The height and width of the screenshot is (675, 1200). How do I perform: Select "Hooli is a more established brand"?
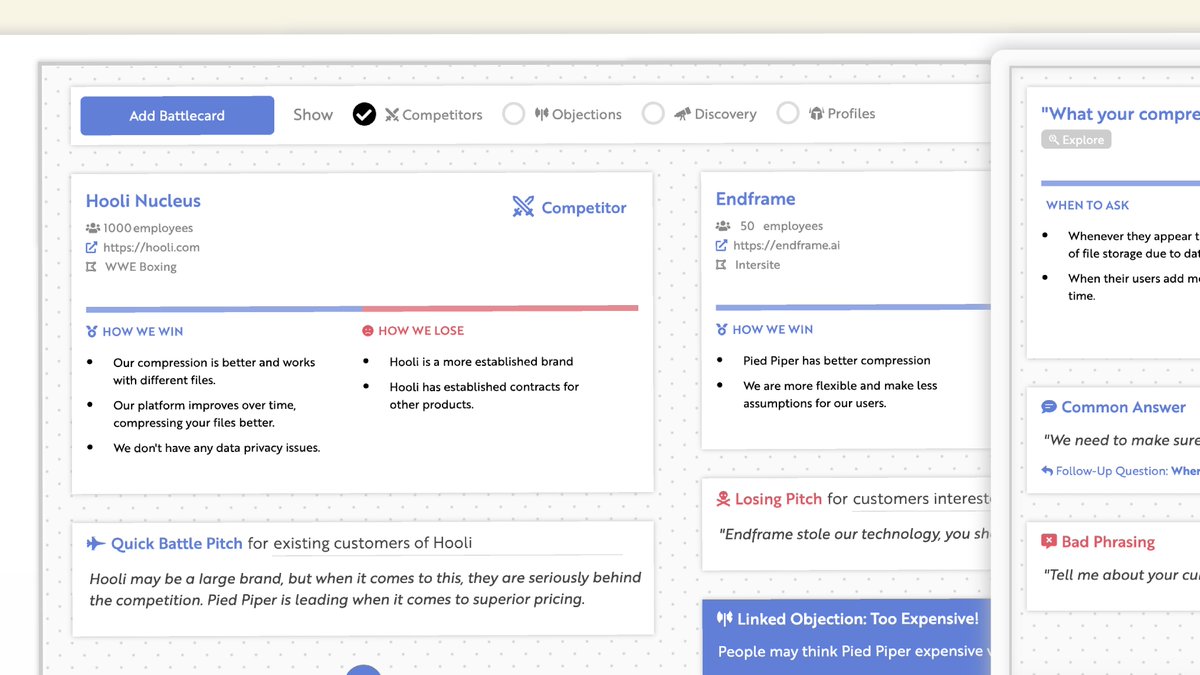[481, 362]
